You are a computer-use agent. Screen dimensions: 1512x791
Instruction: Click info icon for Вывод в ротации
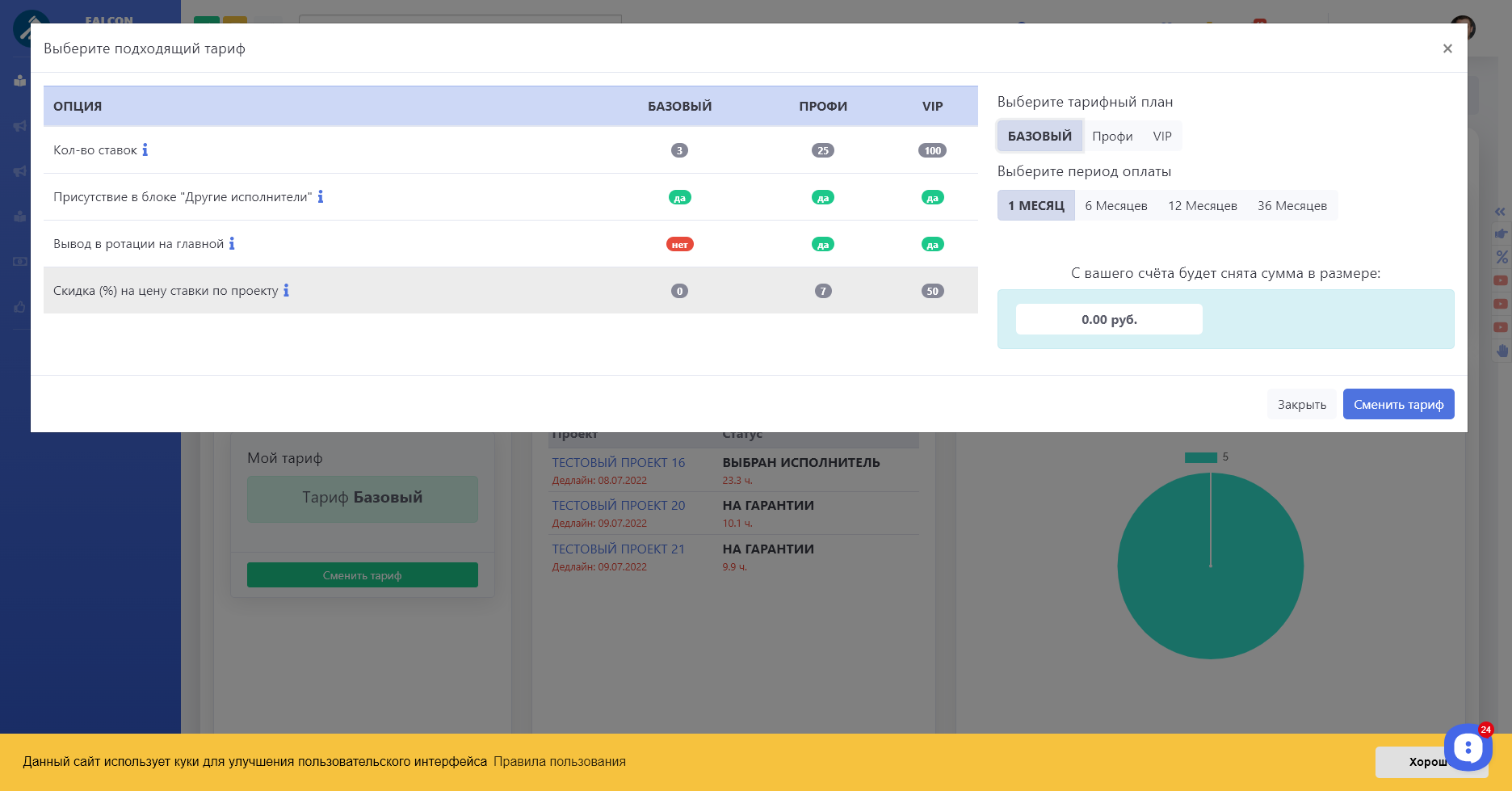click(232, 244)
